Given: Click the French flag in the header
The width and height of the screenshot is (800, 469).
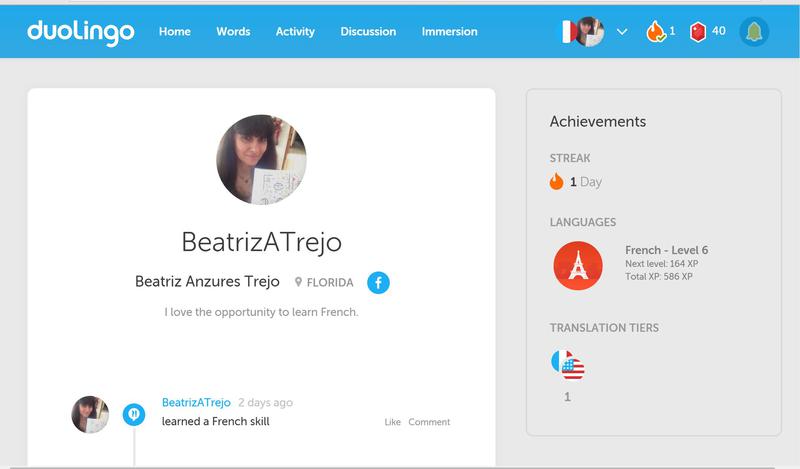Looking at the screenshot, I should [568, 32].
